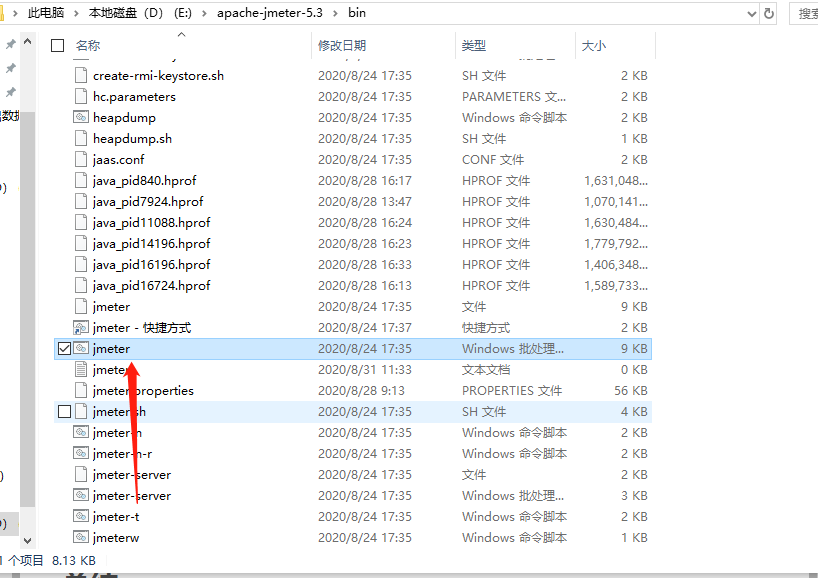Select the jmeter-server batch file icon
The image size is (818, 578).
82,495
